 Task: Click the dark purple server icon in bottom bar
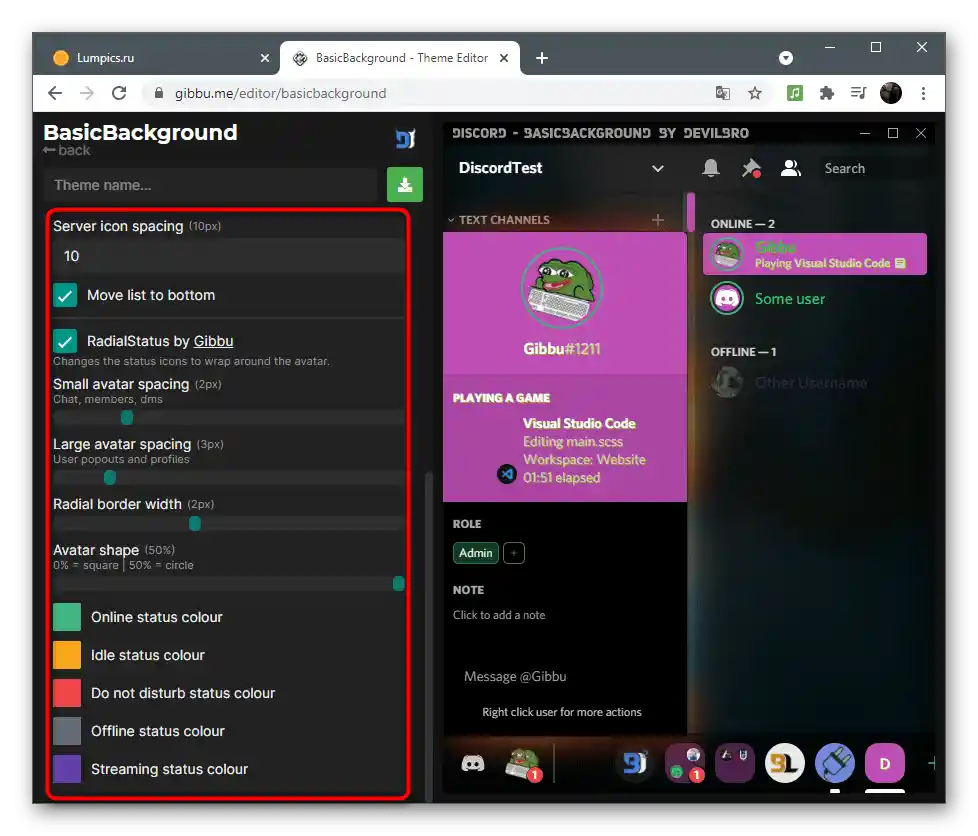tap(735, 763)
